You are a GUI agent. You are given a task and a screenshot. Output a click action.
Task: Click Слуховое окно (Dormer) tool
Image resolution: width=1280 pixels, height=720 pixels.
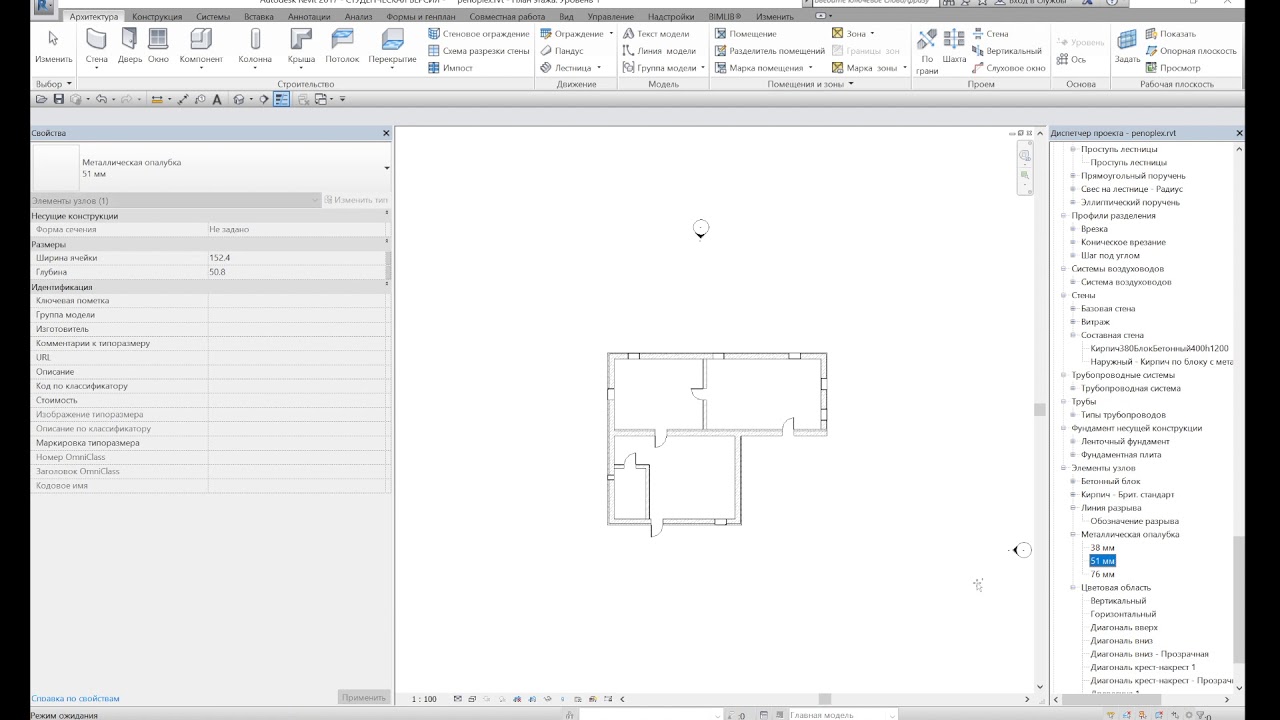tap(1009, 68)
